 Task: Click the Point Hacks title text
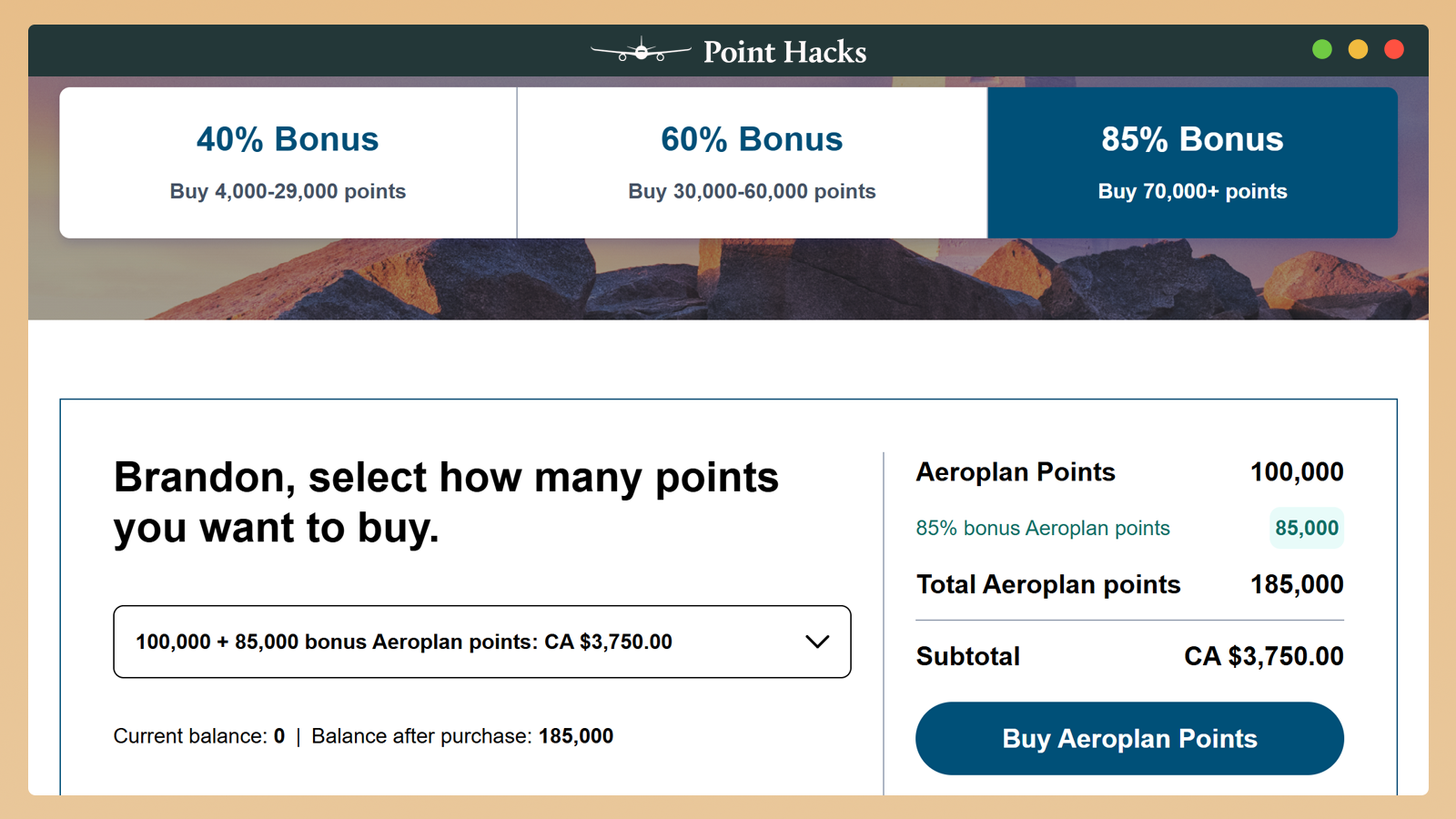(784, 52)
